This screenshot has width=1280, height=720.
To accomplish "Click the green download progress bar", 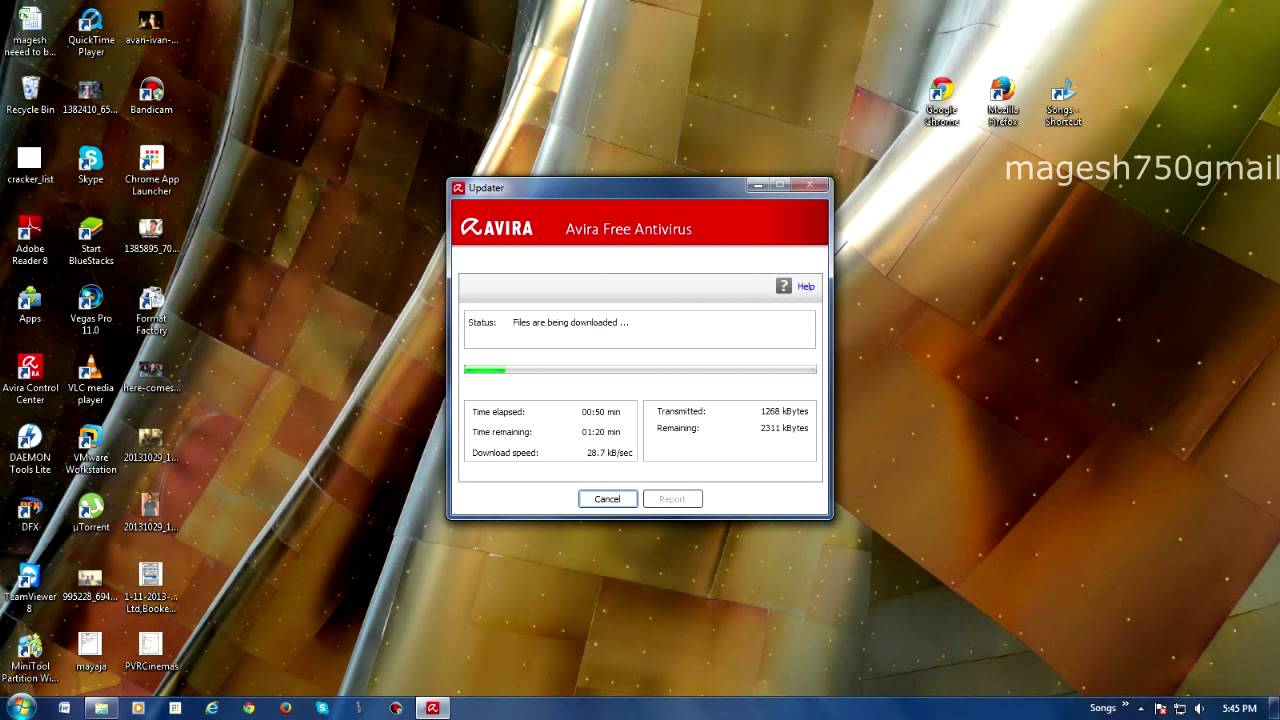I will tap(640, 370).
